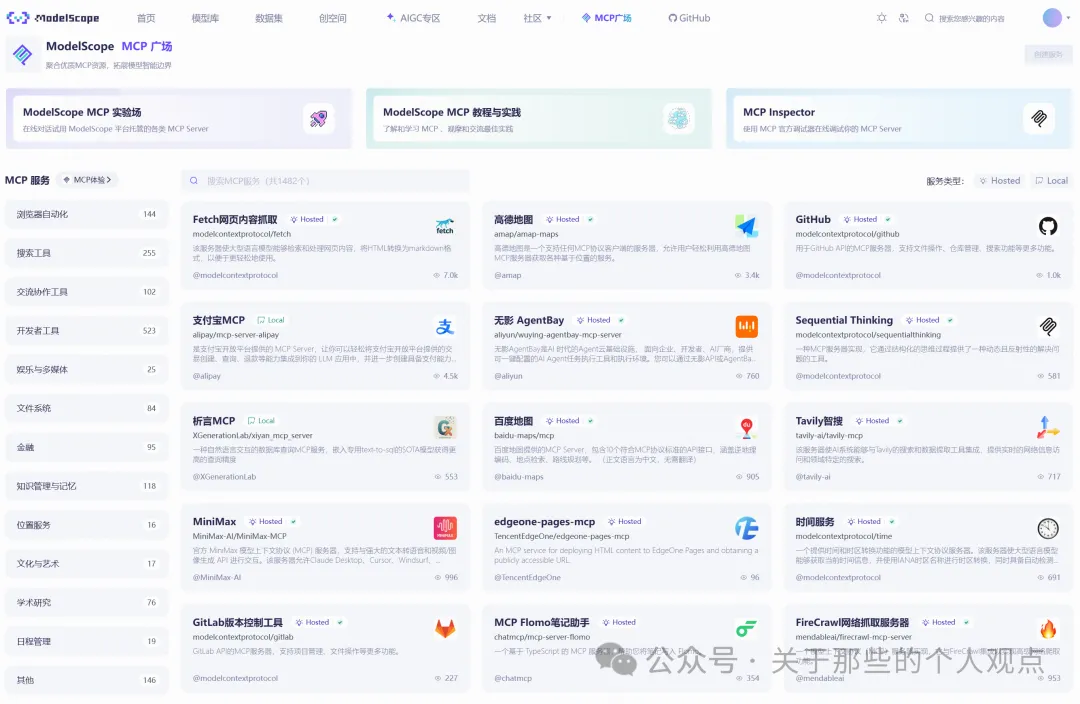Screen dimensions: 1080x704
Task: Click the GitHub octocat card logo
Action: (1048, 226)
